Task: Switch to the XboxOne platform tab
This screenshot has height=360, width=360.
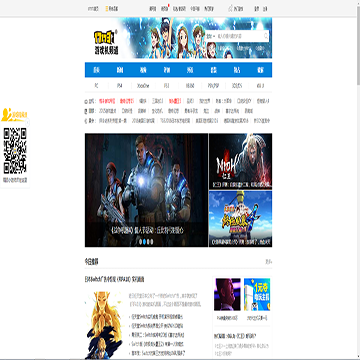Action: point(143,86)
